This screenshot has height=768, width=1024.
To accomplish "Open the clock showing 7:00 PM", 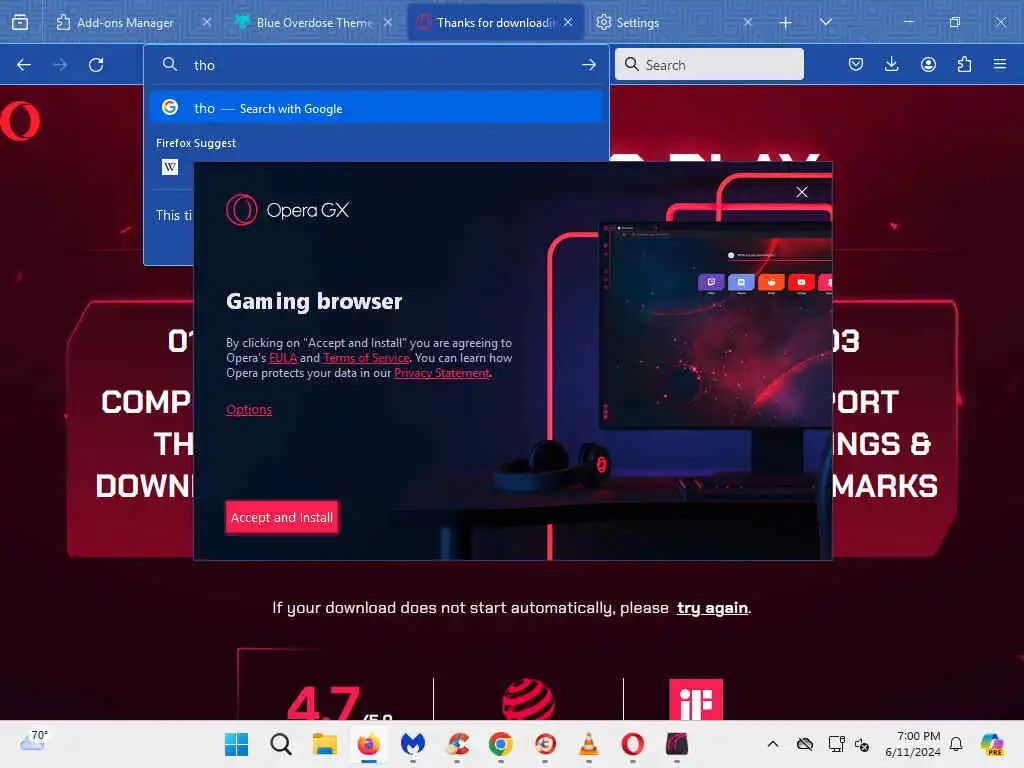I will click(x=913, y=744).
